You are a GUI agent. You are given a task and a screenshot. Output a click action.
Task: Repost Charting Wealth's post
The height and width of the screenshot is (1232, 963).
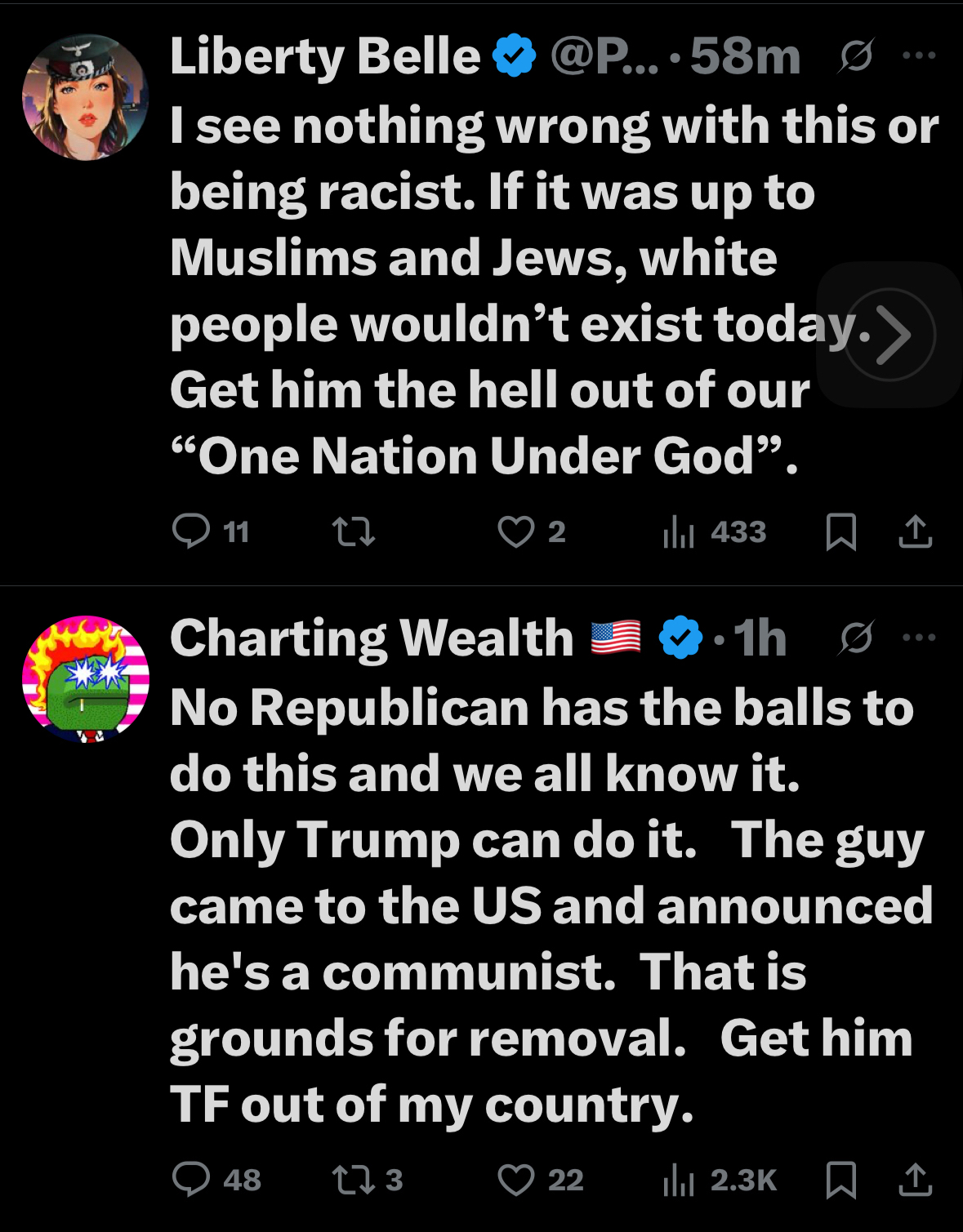point(354,1180)
